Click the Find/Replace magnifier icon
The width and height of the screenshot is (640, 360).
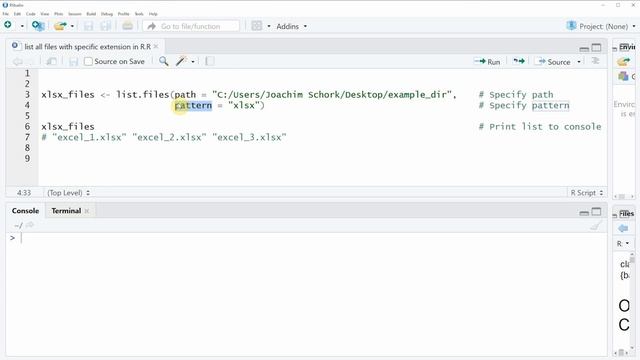point(164,61)
